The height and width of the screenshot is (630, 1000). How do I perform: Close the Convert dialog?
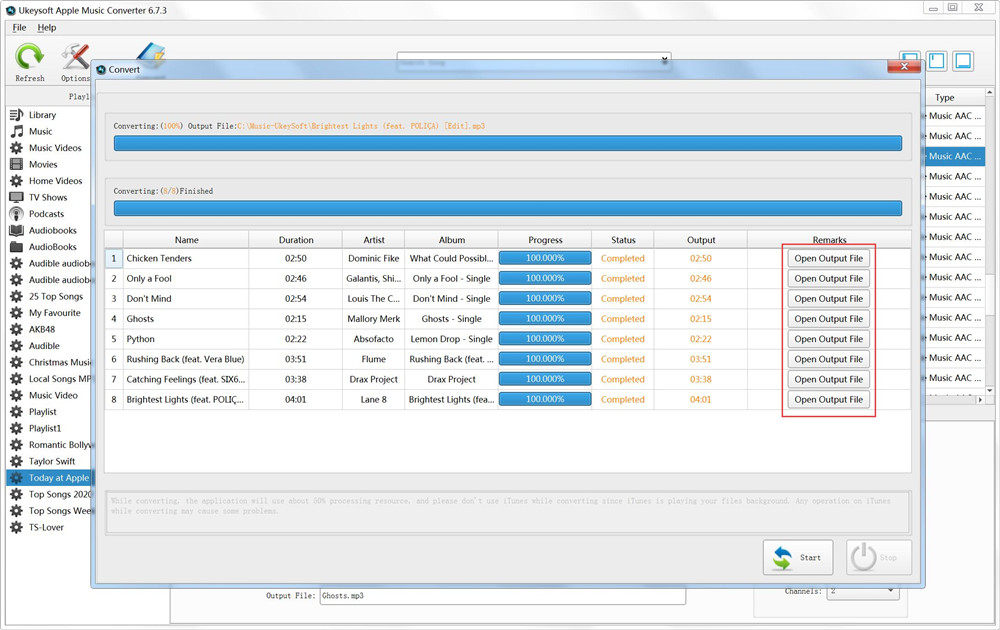tap(904, 66)
